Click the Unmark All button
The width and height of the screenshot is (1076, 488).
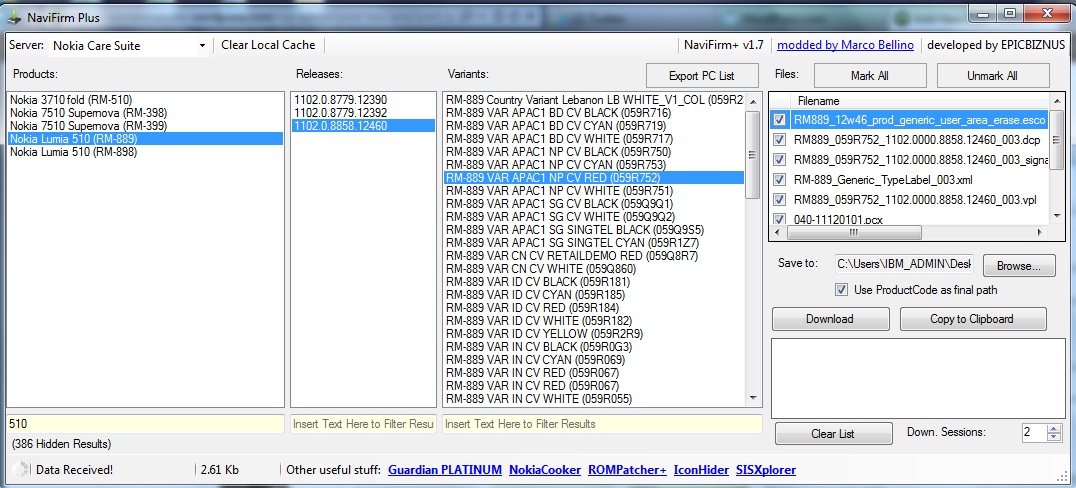(992, 75)
